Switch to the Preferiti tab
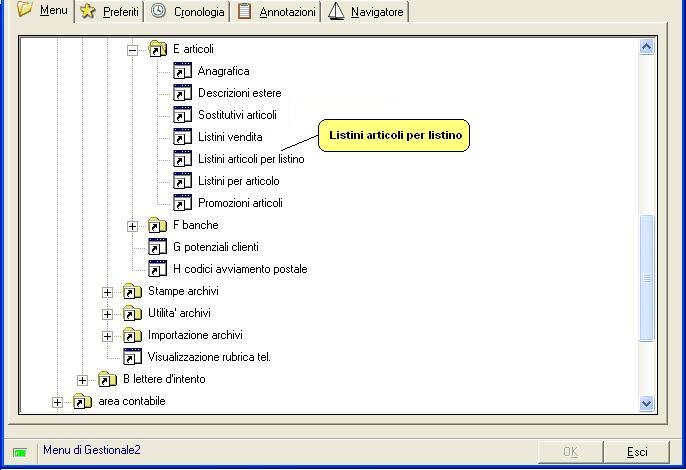The height and width of the screenshot is (470, 686). [x=110, y=12]
